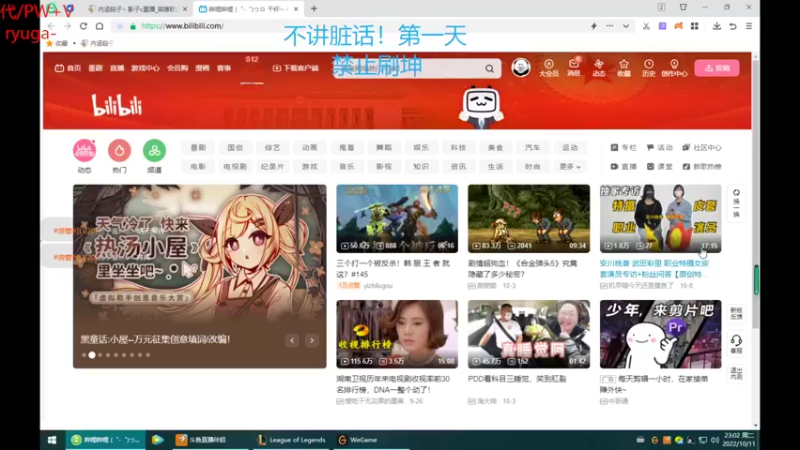Open League of Legends from taskbar
This screenshot has height=450, width=800.
291,440
